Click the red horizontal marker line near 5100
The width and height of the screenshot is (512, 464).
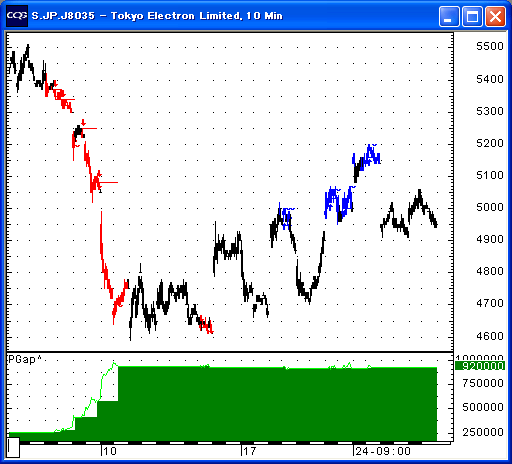(x=109, y=182)
